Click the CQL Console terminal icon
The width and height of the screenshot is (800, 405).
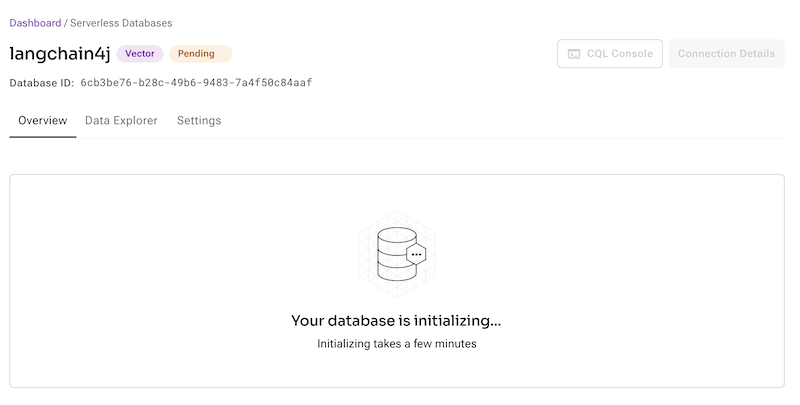(574, 54)
